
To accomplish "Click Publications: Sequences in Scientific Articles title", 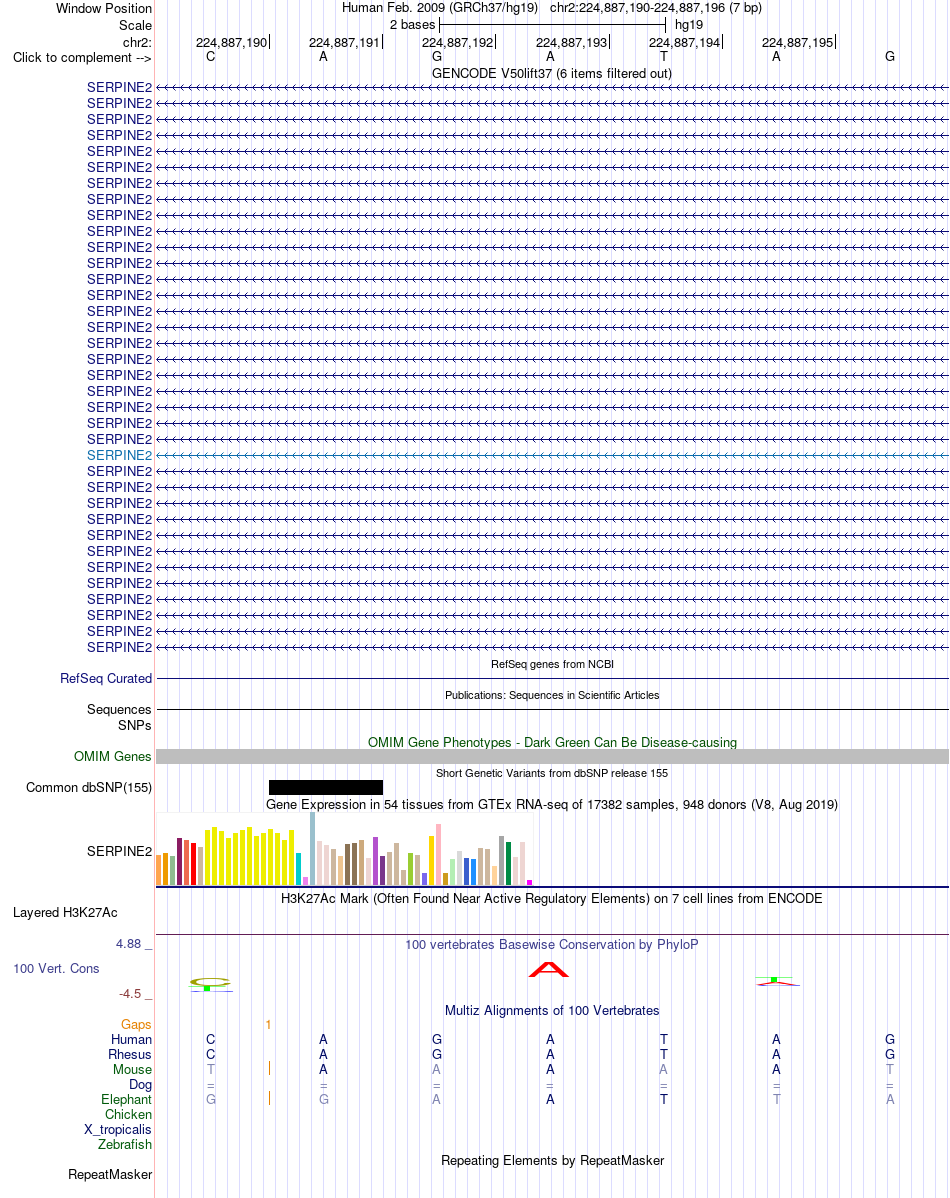I will 552,695.
